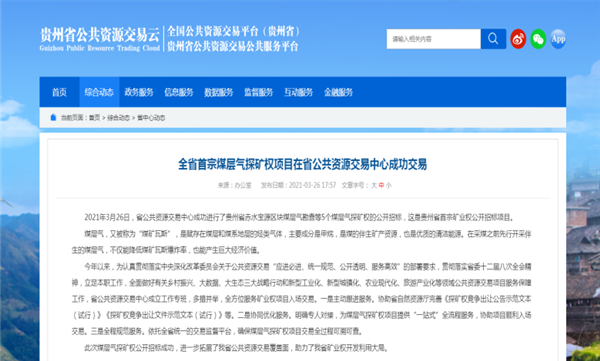Open the Weibo icon
This screenshot has height=361, width=600.
tap(518, 39)
